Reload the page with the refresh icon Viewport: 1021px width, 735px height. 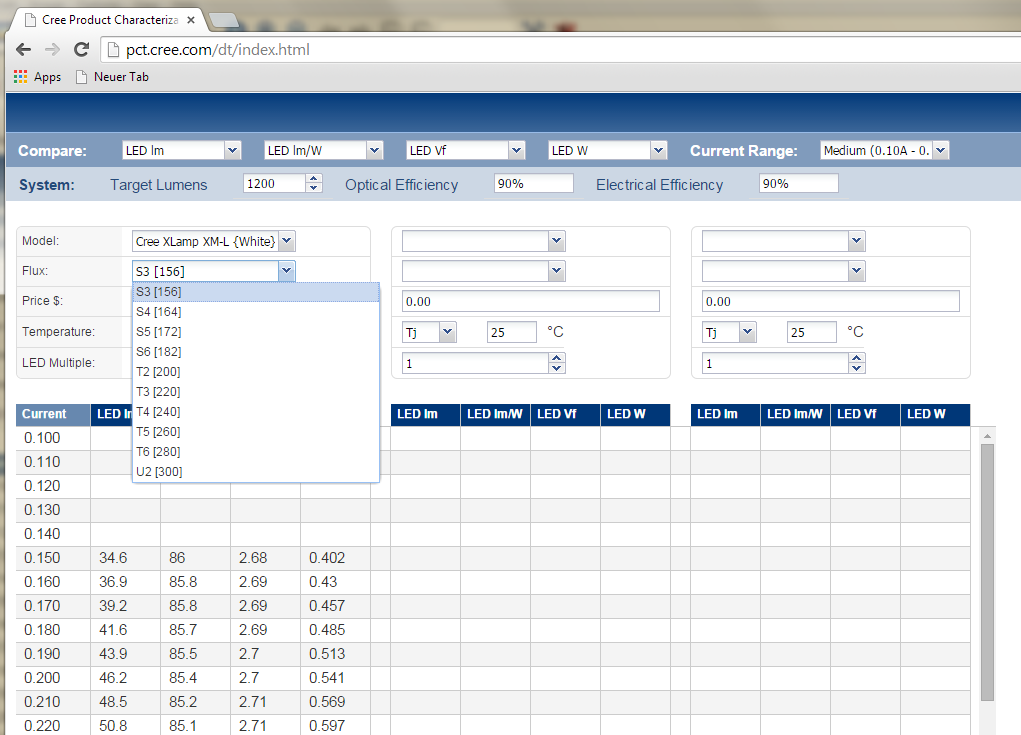(x=81, y=49)
